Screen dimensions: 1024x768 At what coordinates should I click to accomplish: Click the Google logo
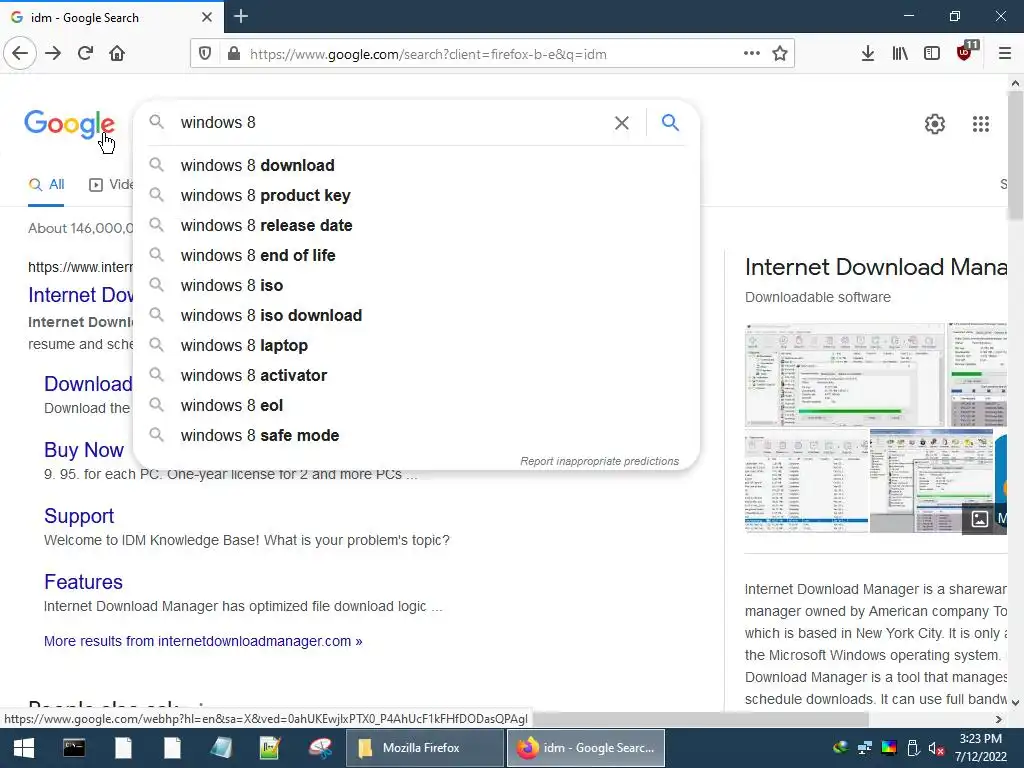(x=69, y=124)
